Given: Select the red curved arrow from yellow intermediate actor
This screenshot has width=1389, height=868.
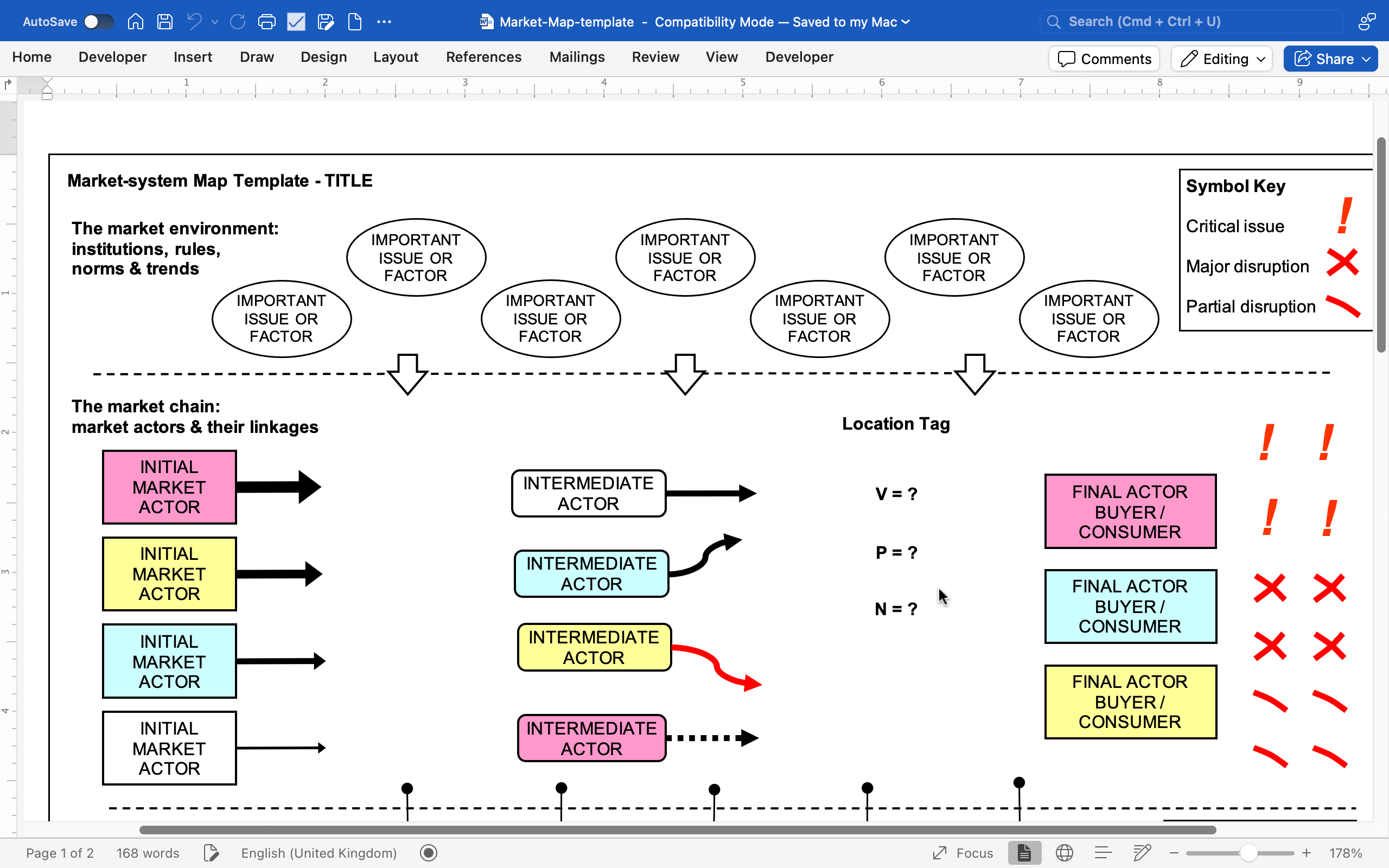Looking at the screenshot, I should click(716, 668).
